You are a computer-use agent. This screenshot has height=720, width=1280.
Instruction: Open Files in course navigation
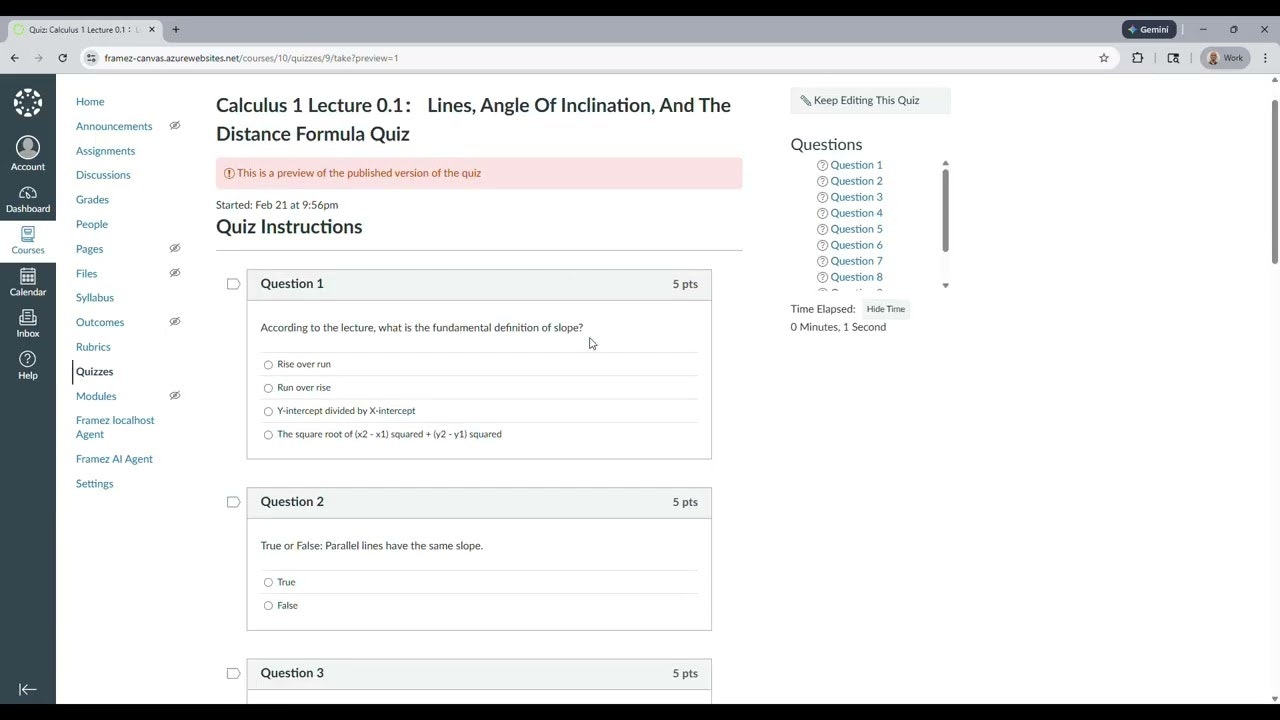click(87, 273)
